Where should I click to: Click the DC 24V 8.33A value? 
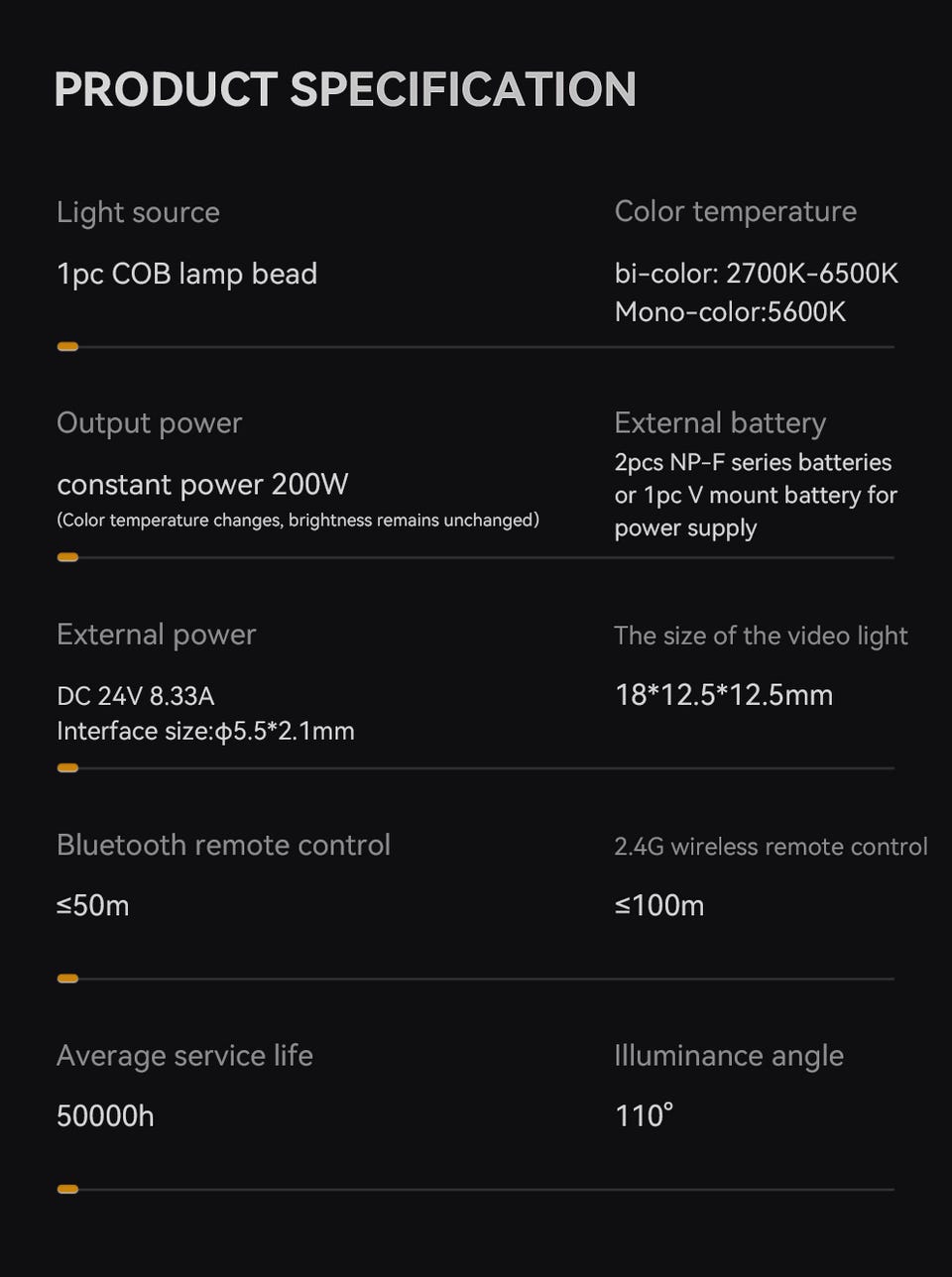[x=136, y=696]
